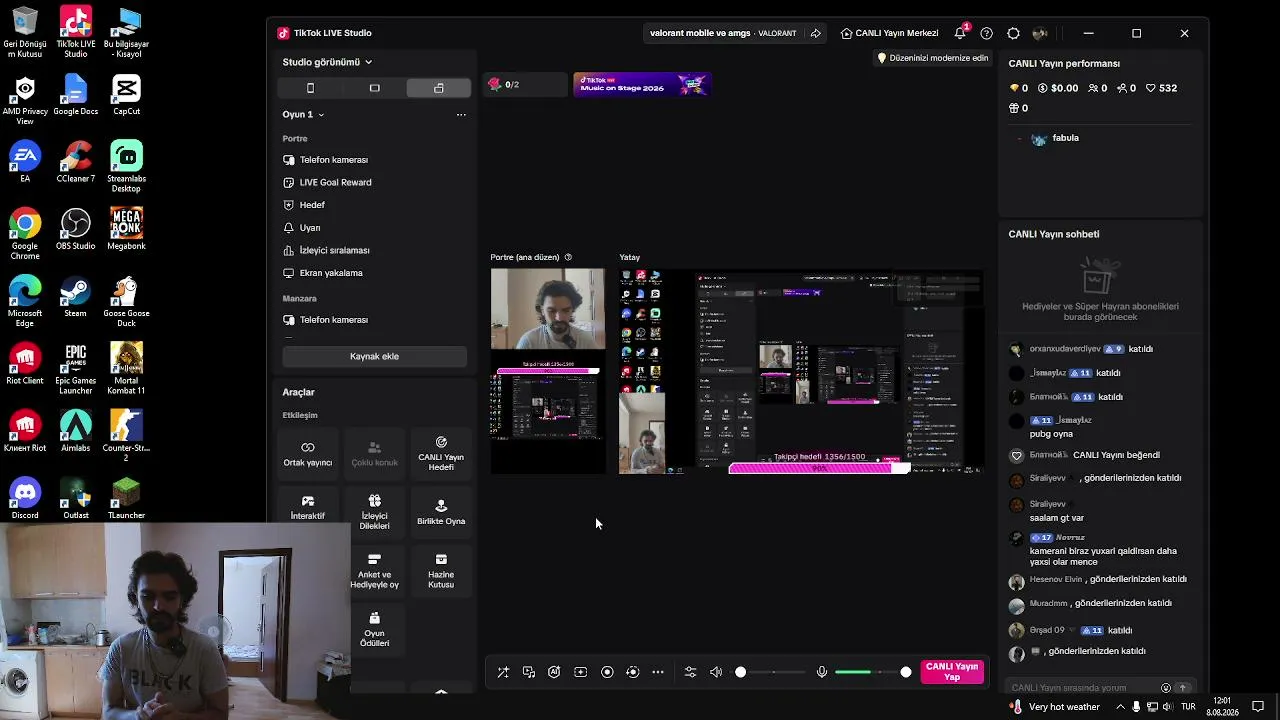Screen dimensions: 1280x720
Task: Open the Music on Stage 2026 banner
Action: coord(642,85)
